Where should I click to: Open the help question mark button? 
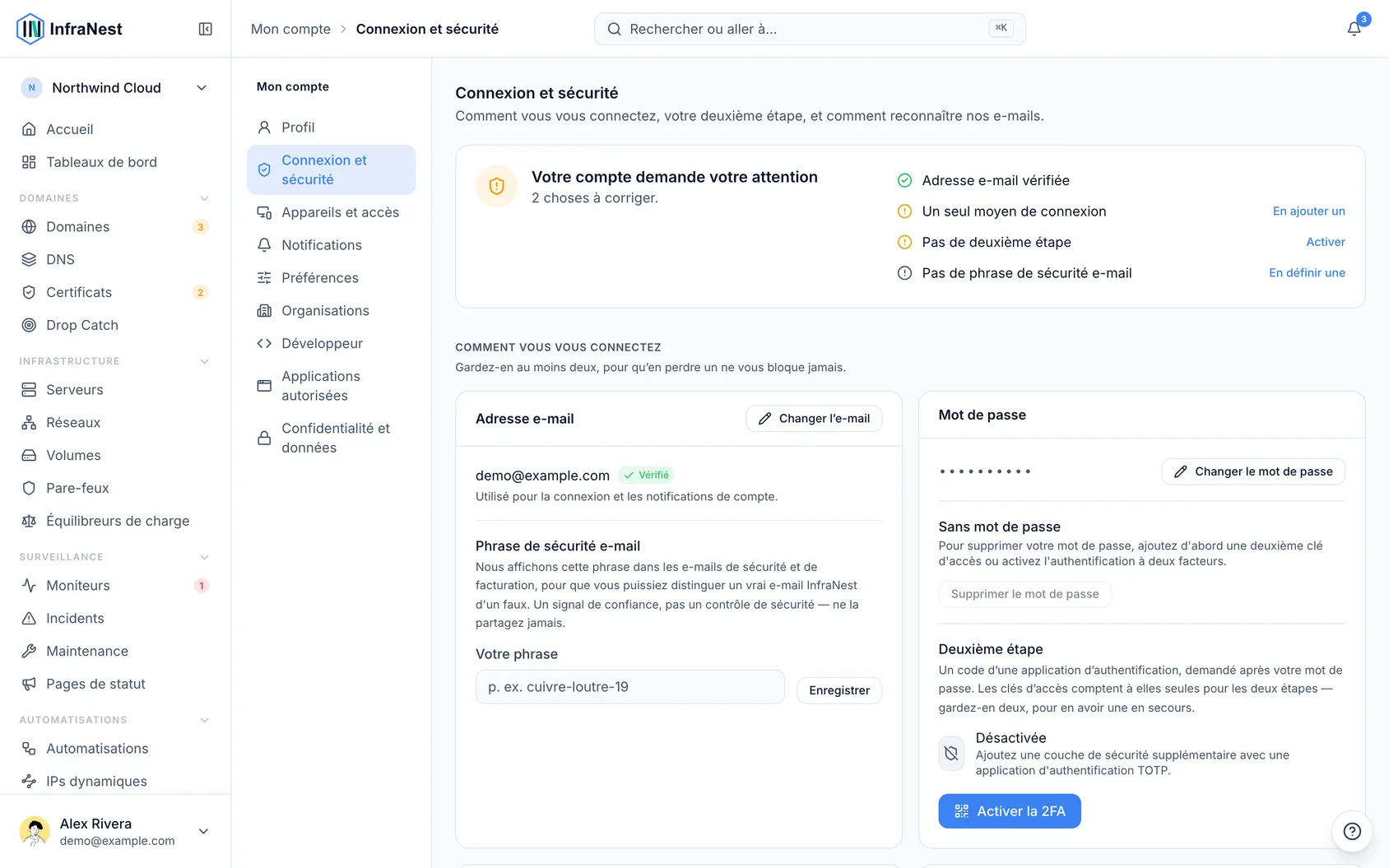1352,831
